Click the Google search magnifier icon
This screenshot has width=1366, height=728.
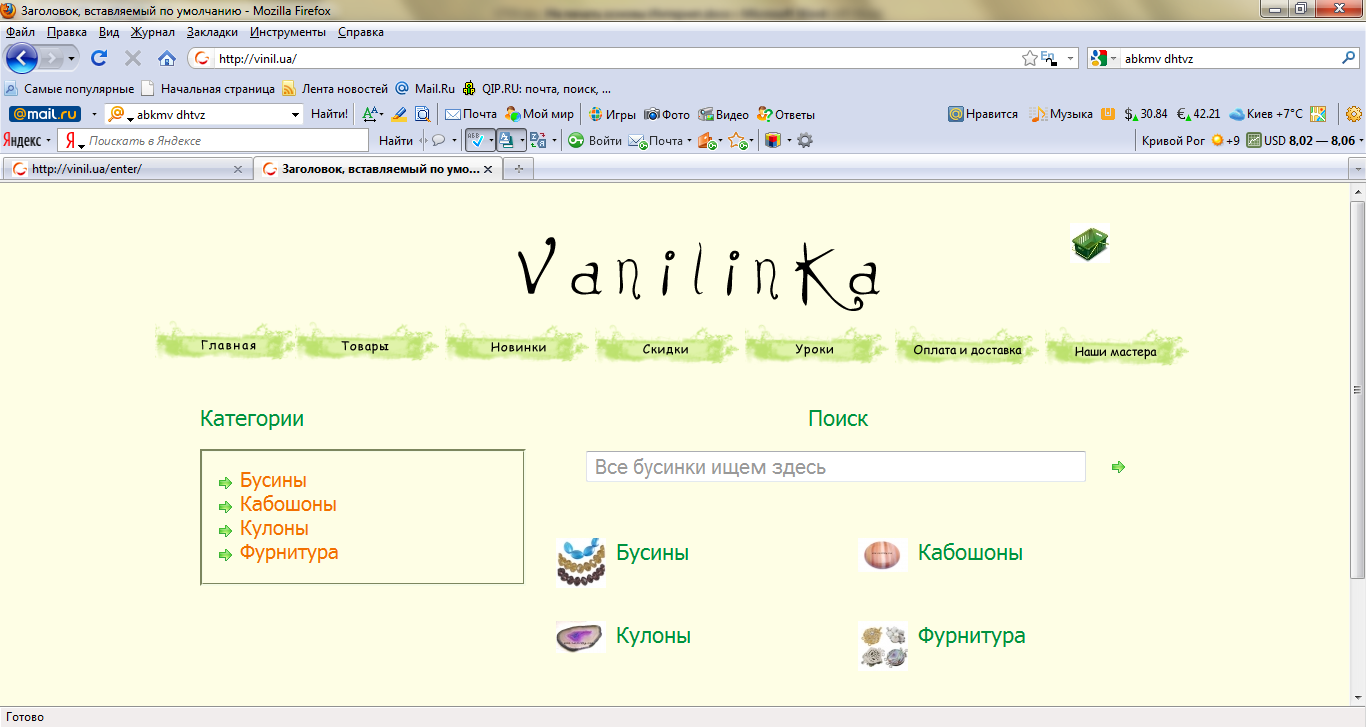[1348, 59]
